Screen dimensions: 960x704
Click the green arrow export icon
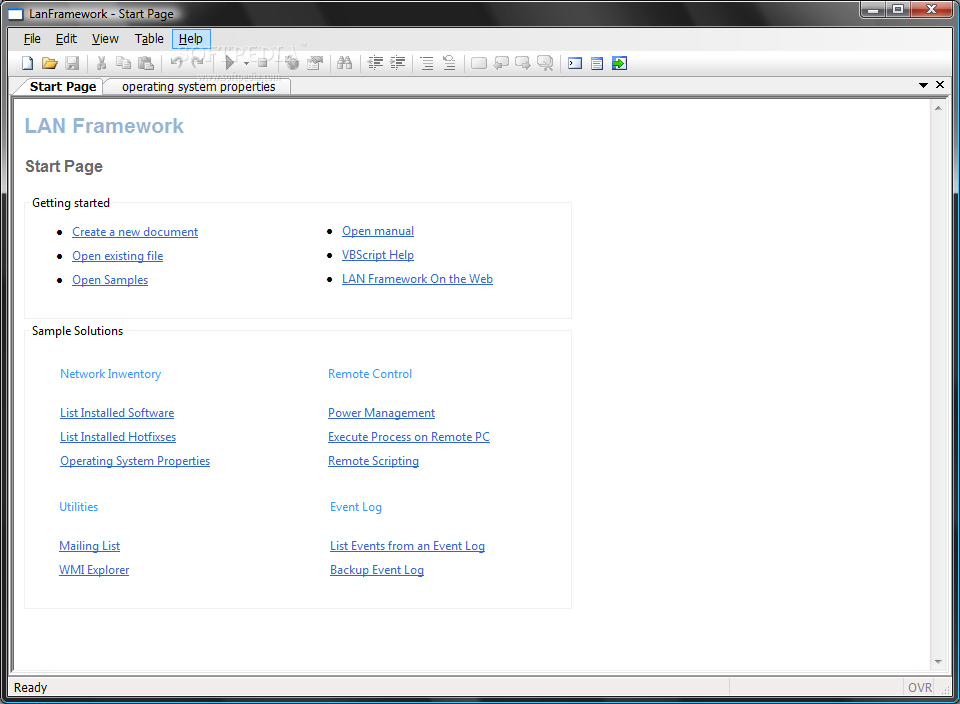[620, 63]
